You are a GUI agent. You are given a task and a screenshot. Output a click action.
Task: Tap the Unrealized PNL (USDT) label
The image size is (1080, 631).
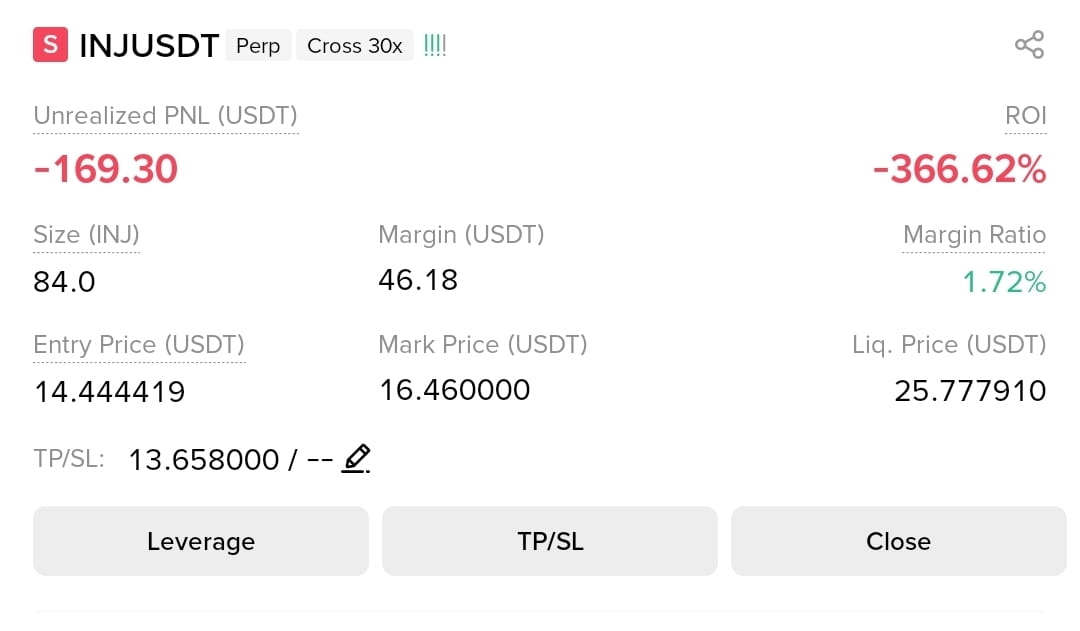[x=165, y=116]
